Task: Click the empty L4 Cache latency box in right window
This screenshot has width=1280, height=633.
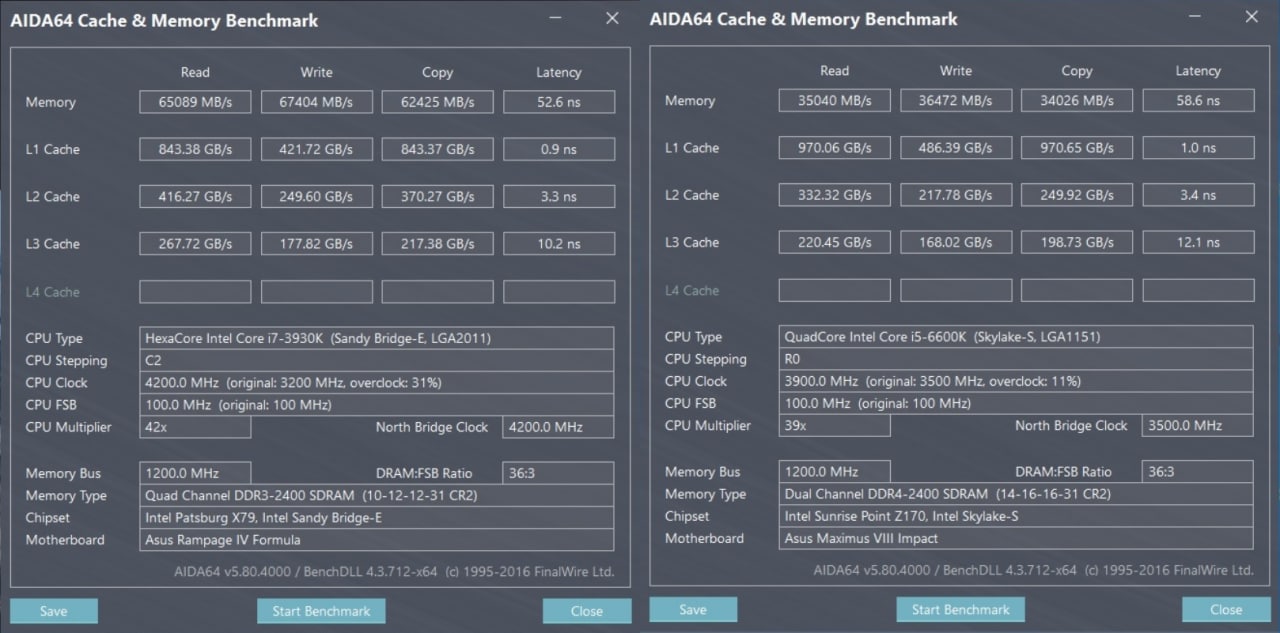Action: tap(1198, 289)
